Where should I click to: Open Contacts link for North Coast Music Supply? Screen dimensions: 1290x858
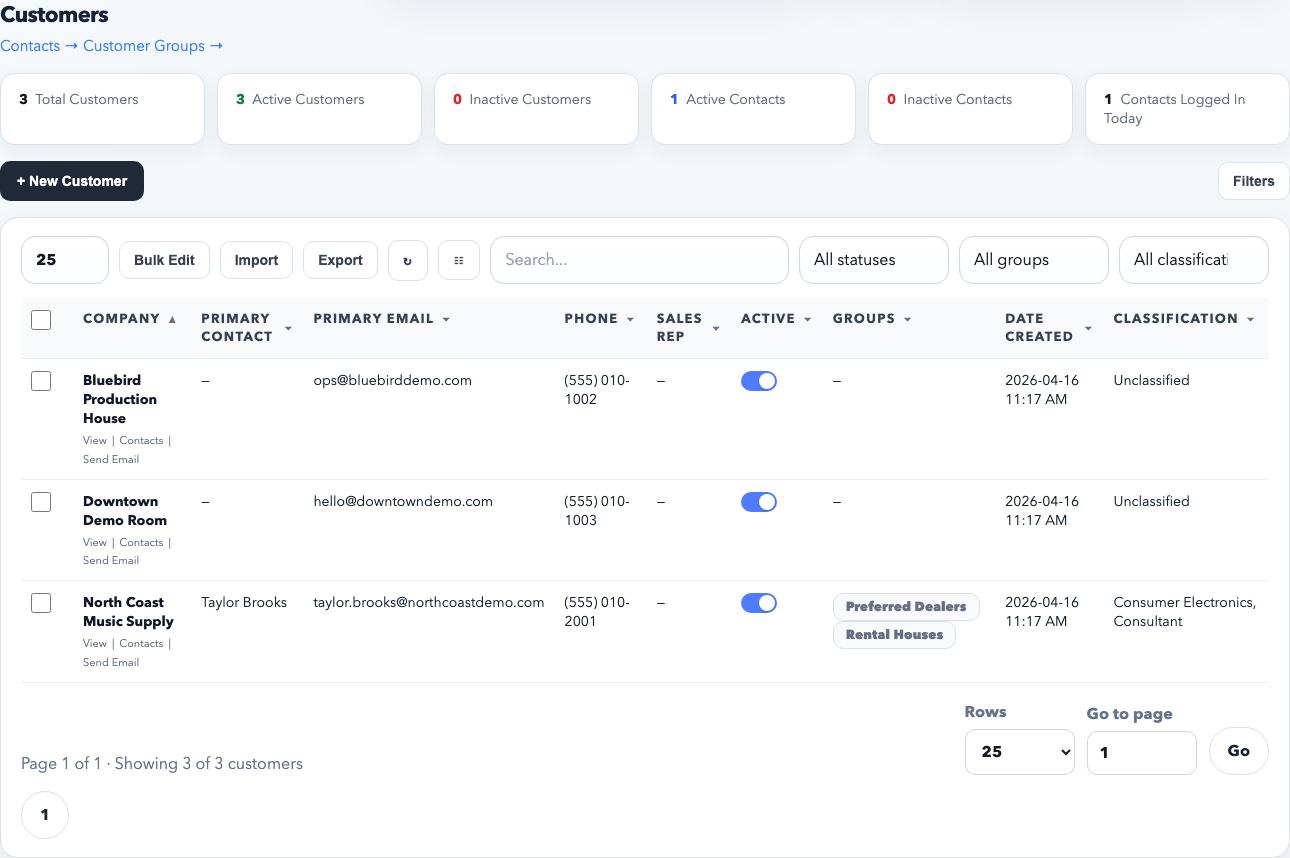click(x=141, y=644)
